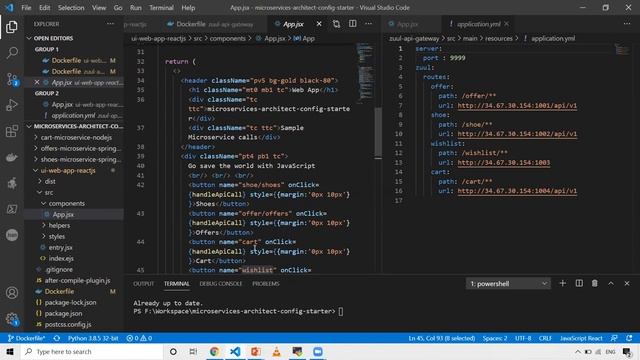Image resolution: width=640 pixels, height=360 pixels.
Task: Create a new terminal with plus icon
Action: tap(562, 283)
